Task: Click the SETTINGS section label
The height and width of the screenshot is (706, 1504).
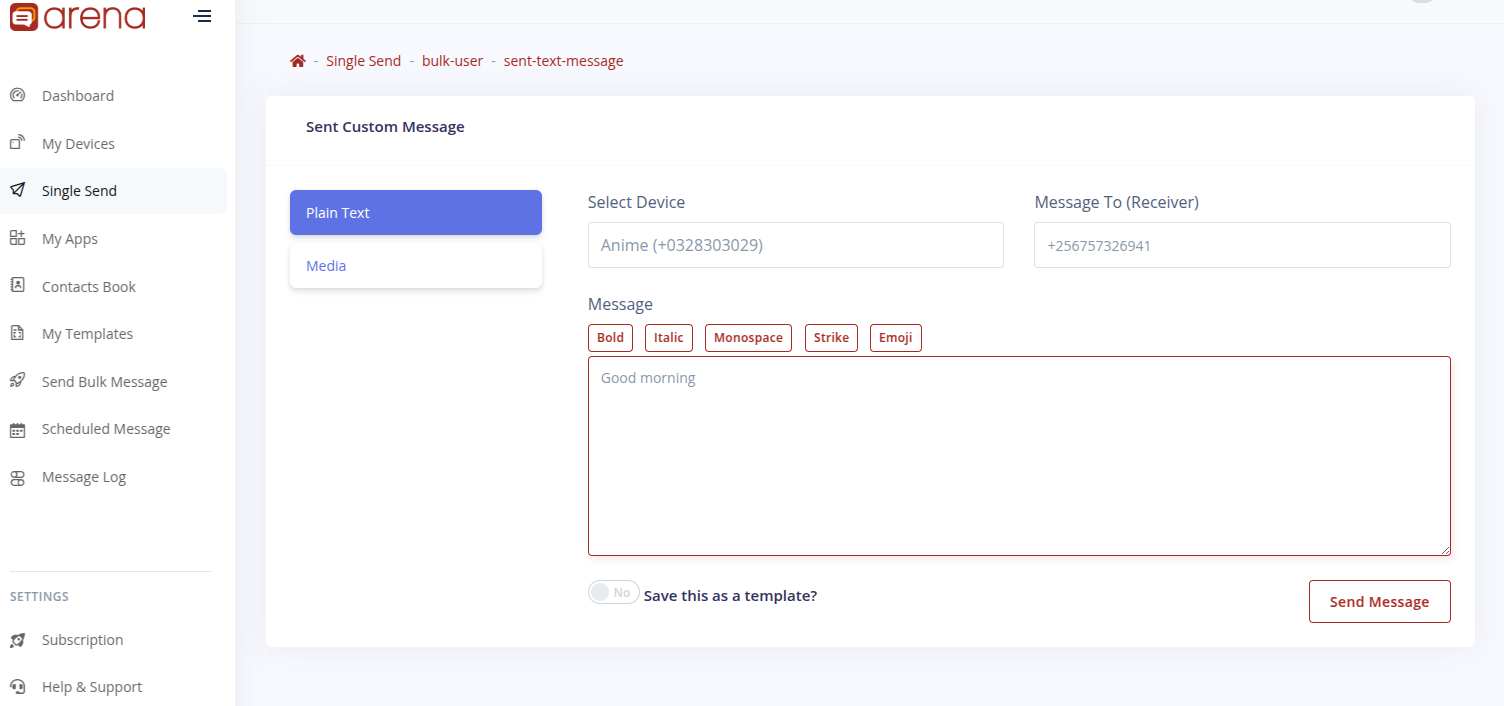Action: [39, 597]
